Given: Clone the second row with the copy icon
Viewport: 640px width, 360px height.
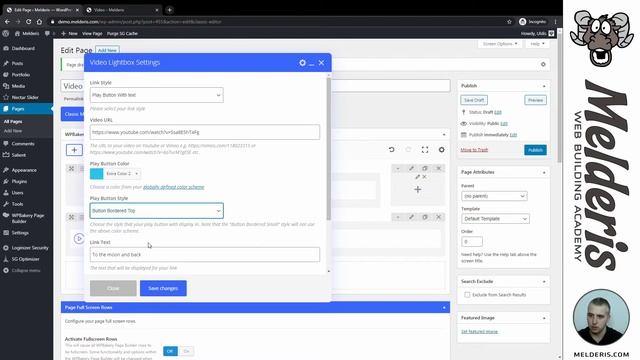Looking at the screenshot, I should click(x=425, y=217).
